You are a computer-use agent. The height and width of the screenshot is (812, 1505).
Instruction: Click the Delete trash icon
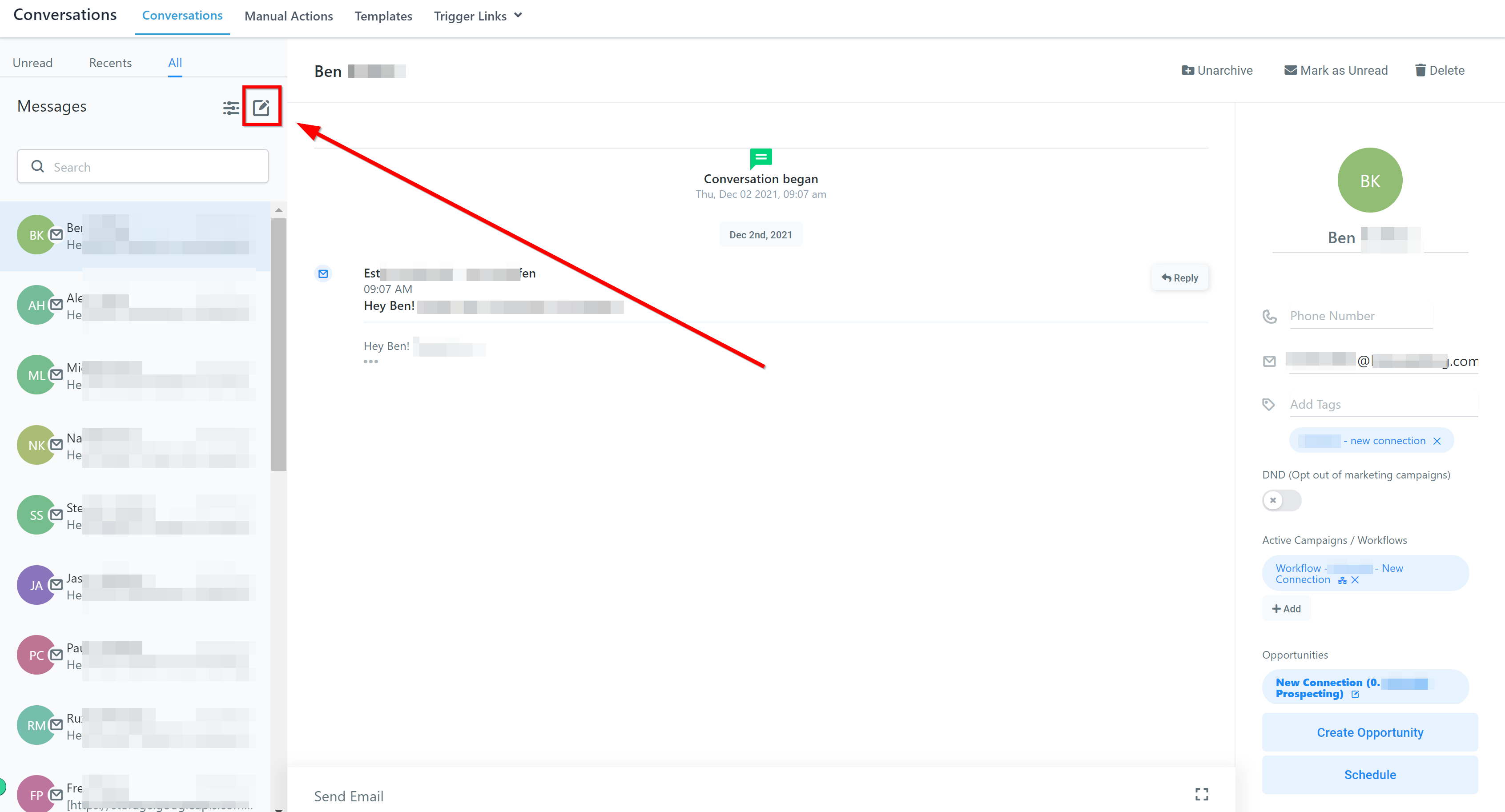pyautogui.click(x=1420, y=70)
